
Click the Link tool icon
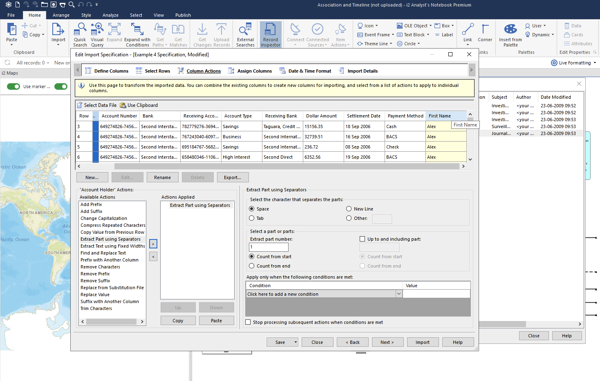pyautogui.click(x=468, y=29)
